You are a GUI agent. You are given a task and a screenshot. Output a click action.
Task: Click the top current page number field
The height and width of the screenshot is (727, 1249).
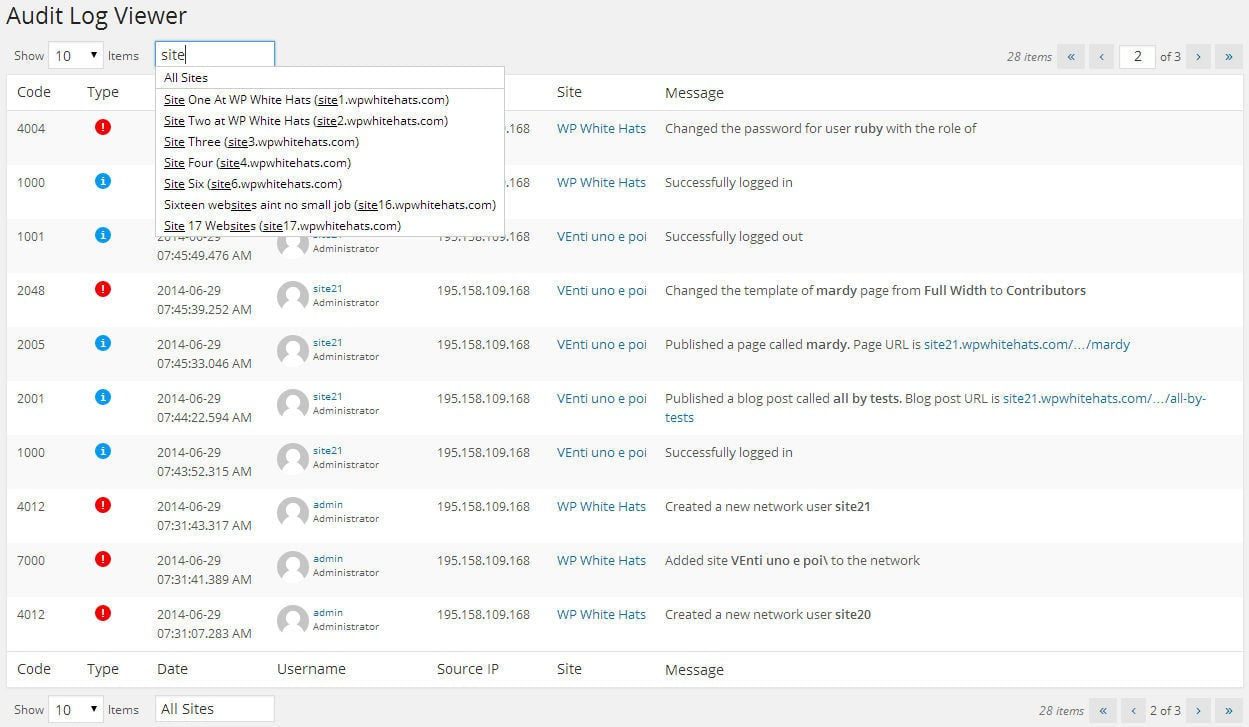pyautogui.click(x=1137, y=56)
